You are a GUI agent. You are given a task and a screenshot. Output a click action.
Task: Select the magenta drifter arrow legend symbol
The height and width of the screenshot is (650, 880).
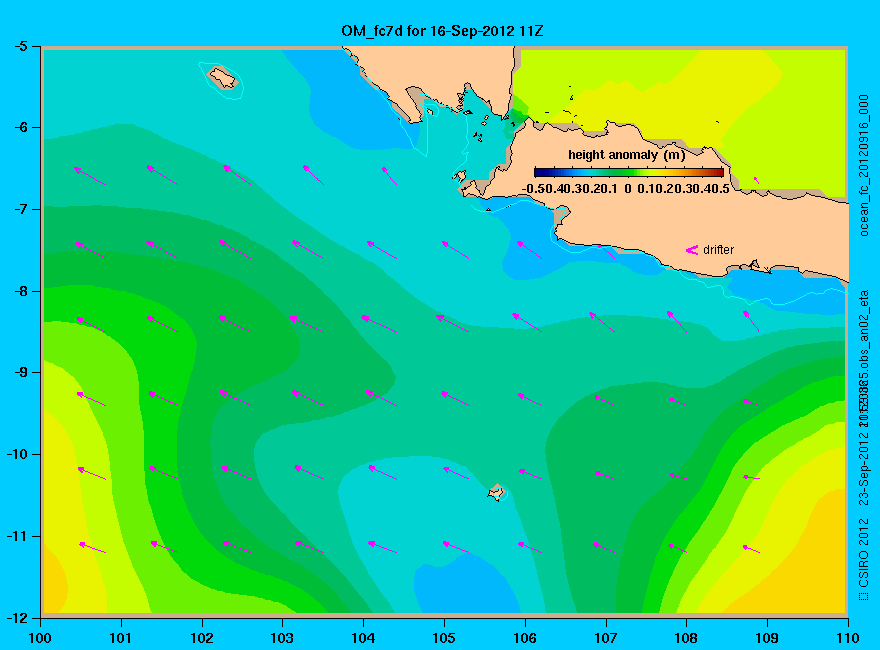pos(691,250)
